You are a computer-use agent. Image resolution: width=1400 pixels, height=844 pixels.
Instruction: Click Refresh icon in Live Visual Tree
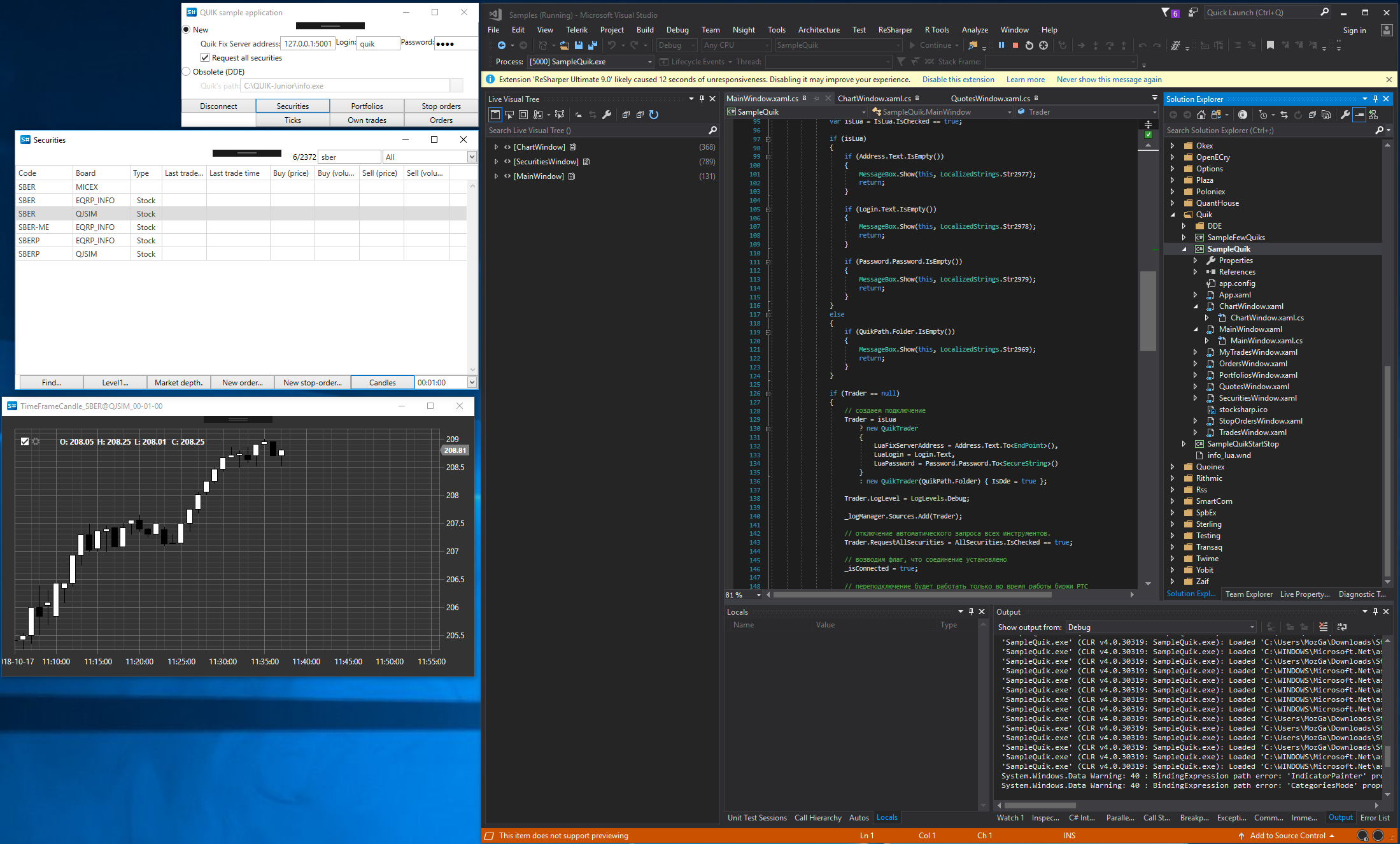[654, 115]
